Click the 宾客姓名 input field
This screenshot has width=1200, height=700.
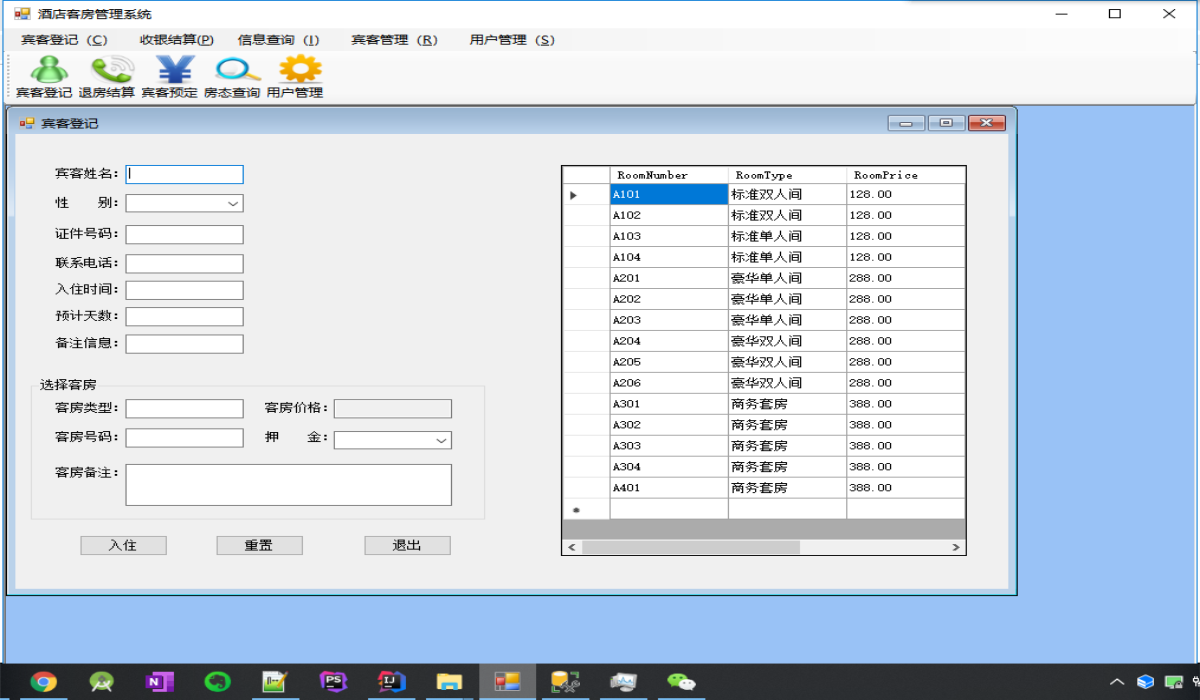(x=185, y=174)
